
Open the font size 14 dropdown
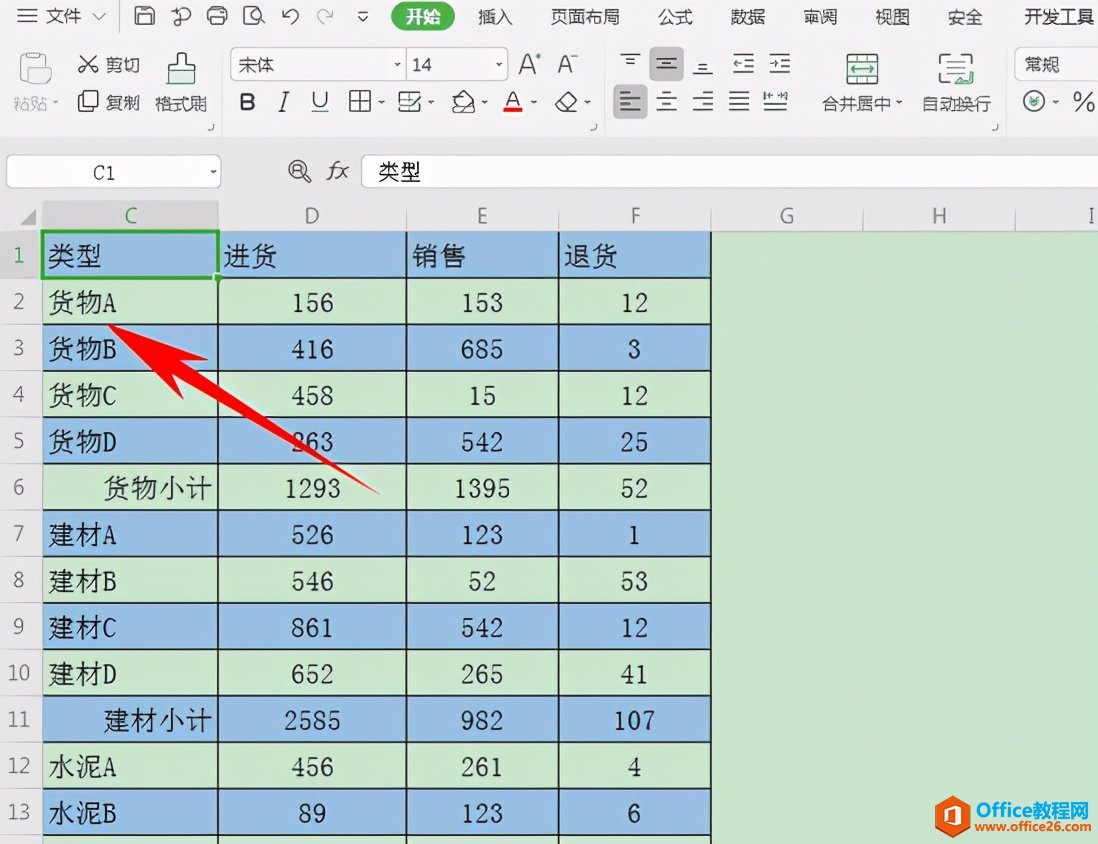[x=499, y=64]
